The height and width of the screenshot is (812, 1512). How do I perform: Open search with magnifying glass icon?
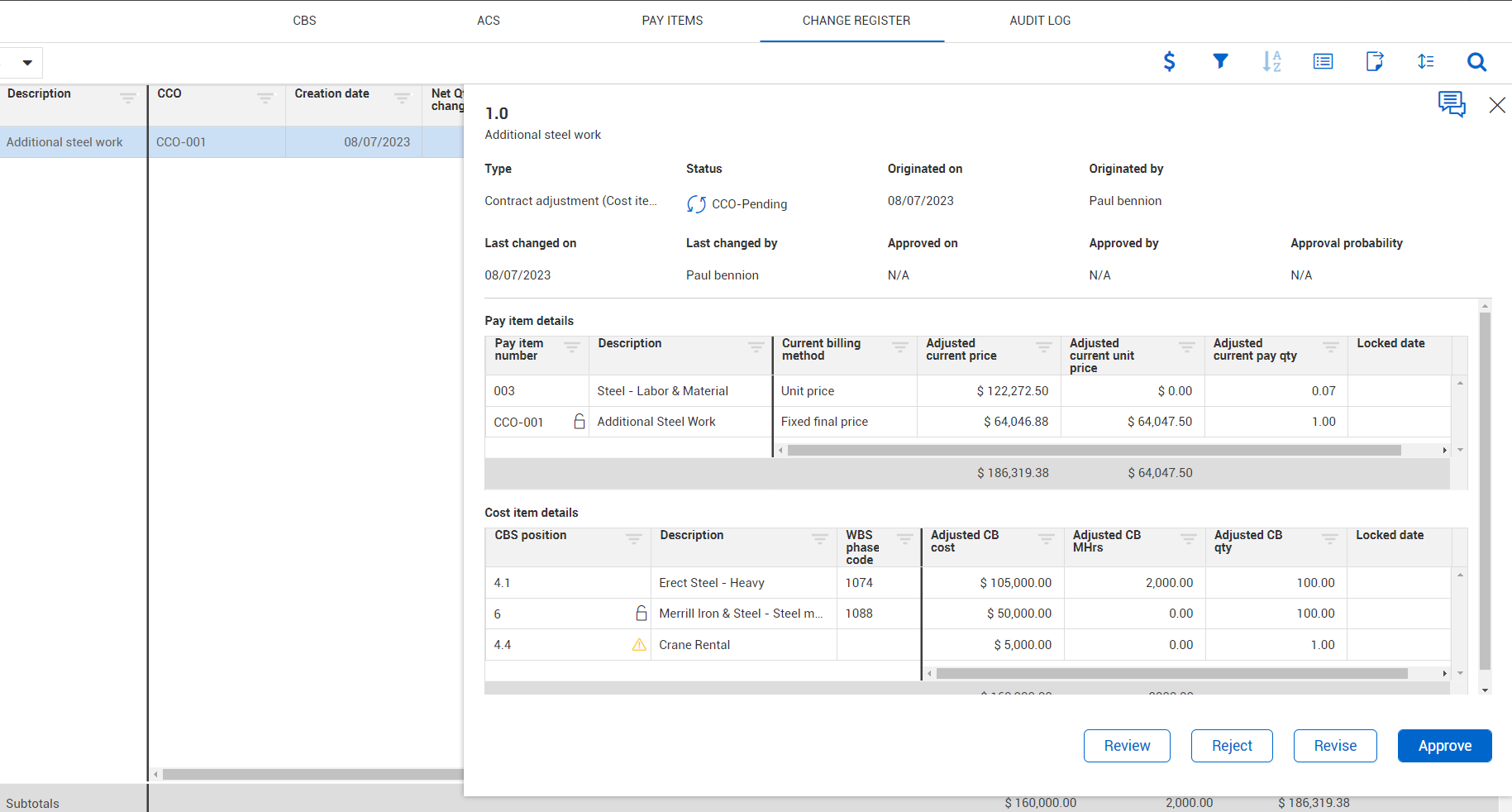(1476, 61)
